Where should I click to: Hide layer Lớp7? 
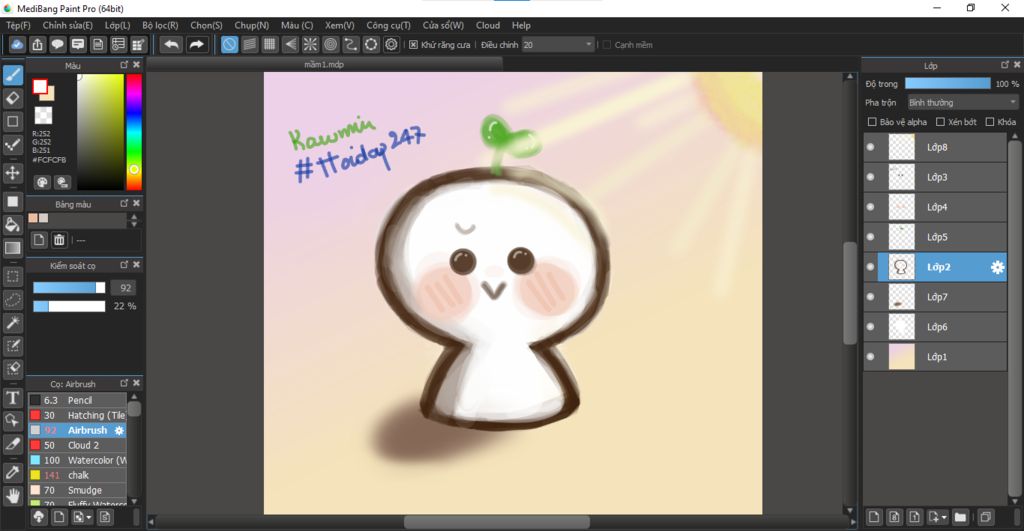[871, 297]
